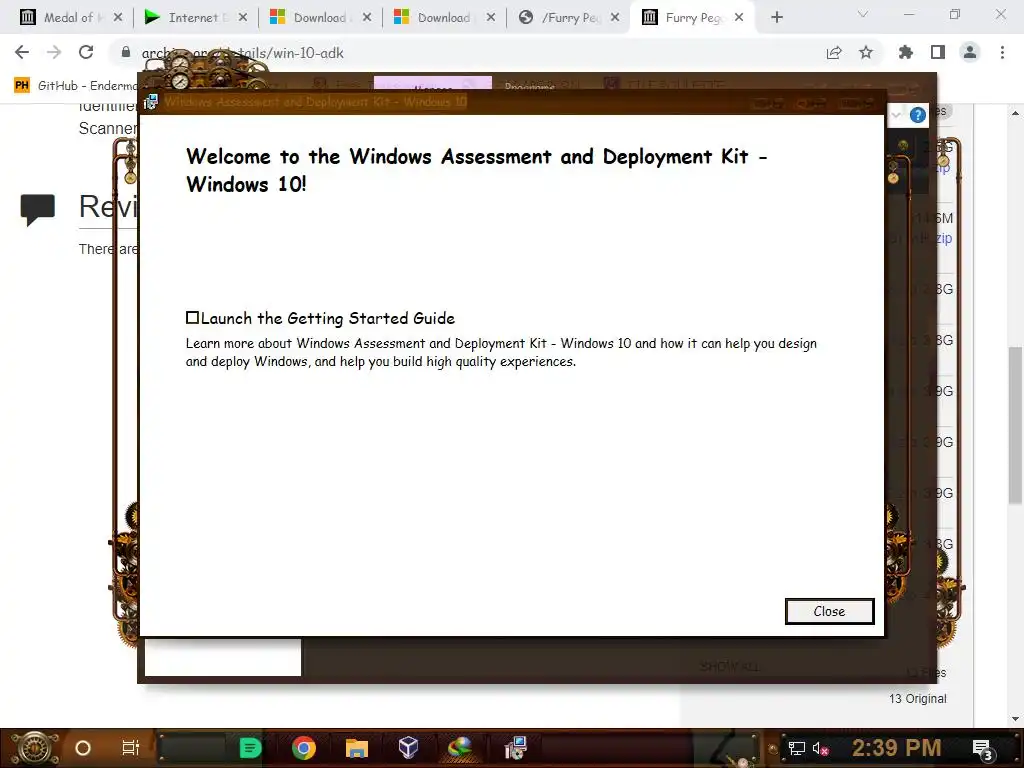Open the second Microsoft Download tab
This screenshot has width=1024, height=768.
click(445, 18)
